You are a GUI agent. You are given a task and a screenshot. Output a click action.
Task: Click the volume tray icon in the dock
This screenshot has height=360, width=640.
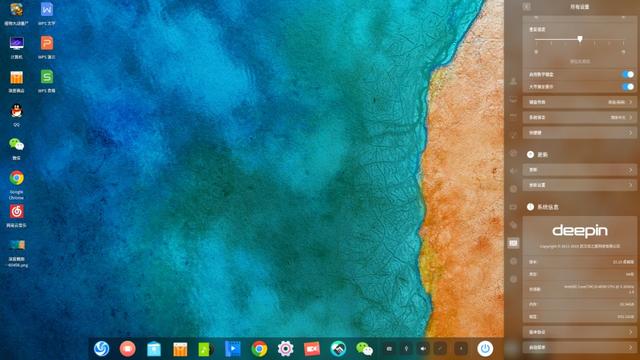(423, 349)
